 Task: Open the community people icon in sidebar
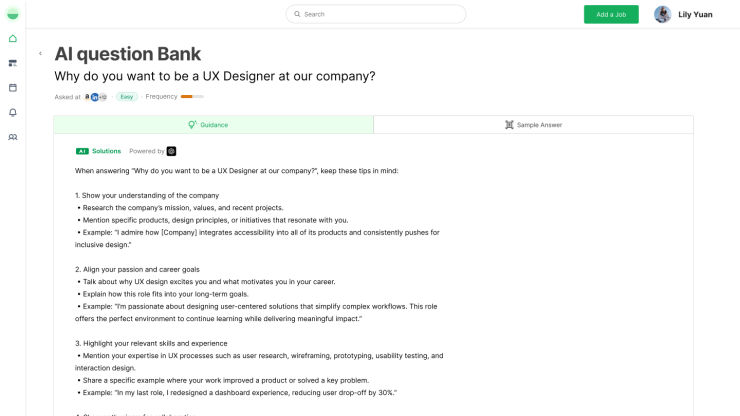[13, 137]
